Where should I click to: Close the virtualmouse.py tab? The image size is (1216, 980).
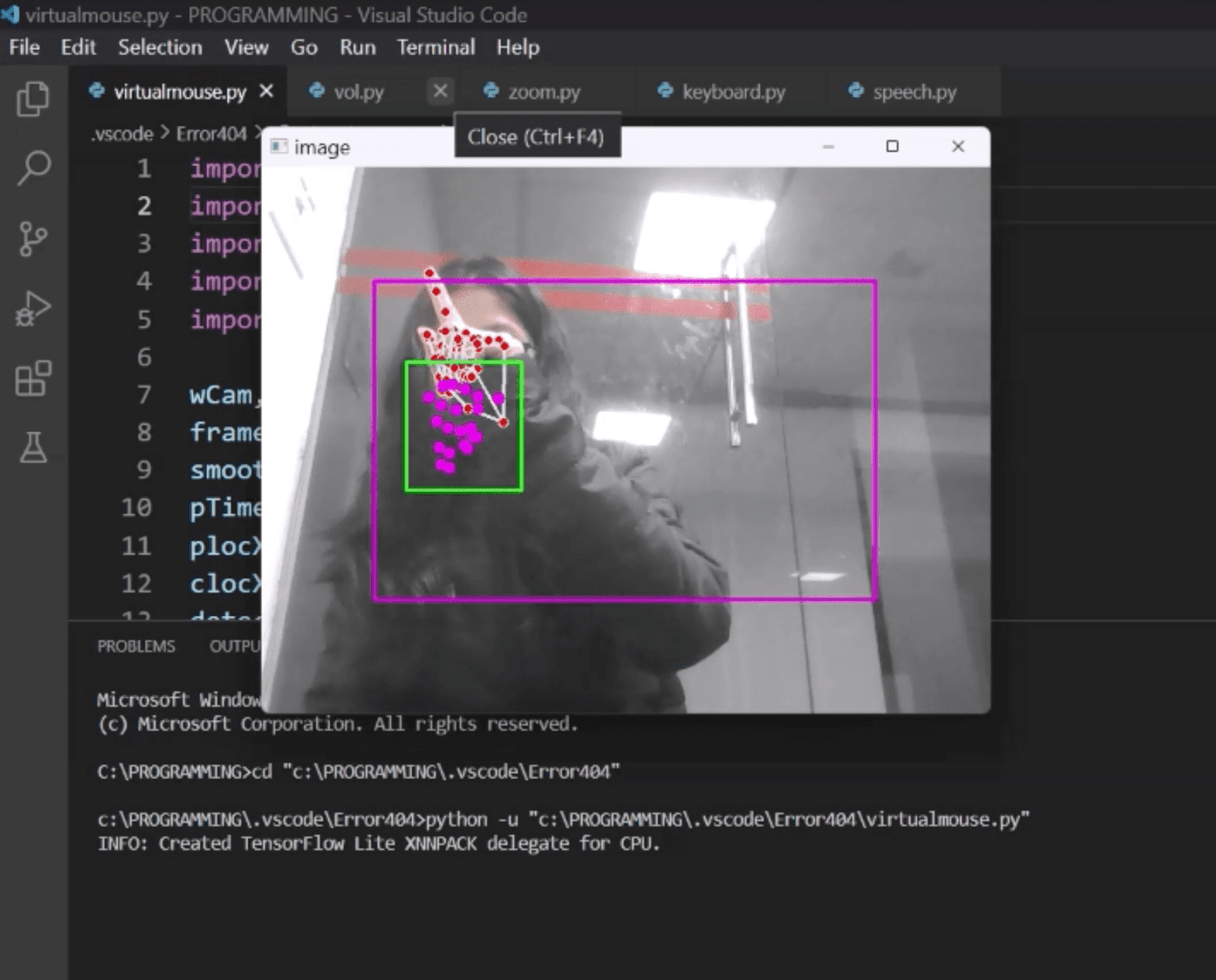click(x=266, y=90)
